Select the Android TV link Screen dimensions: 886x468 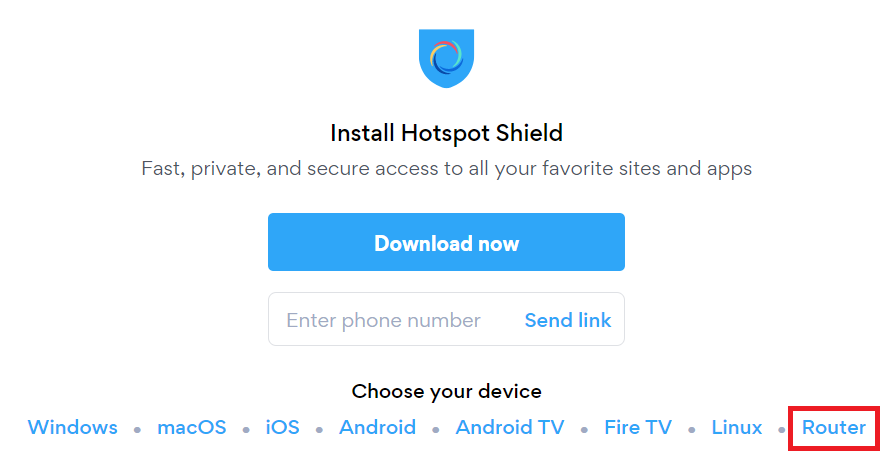point(510,427)
